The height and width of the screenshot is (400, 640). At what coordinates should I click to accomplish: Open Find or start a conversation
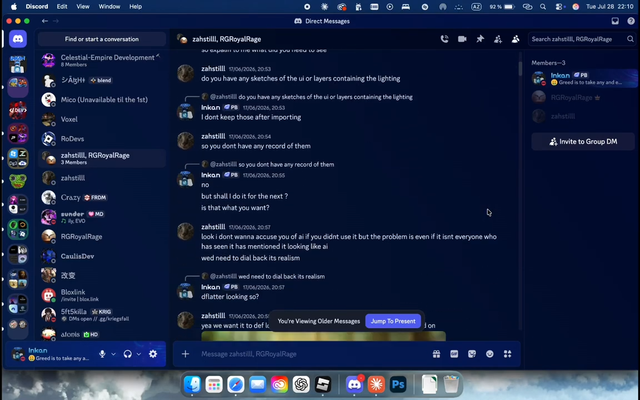pyautogui.click(x=102, y=39)
